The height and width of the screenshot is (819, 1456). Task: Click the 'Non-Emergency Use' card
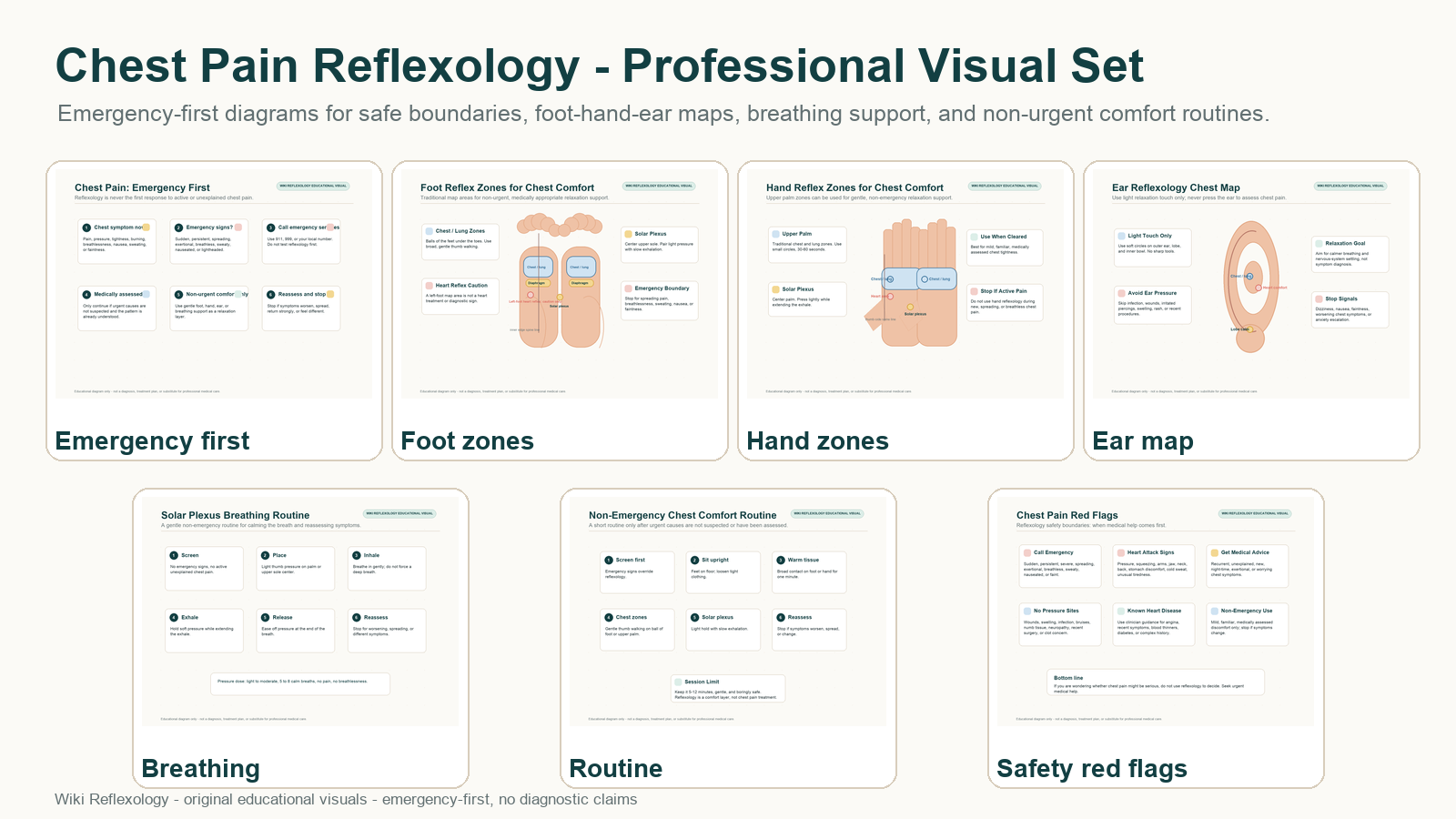pyautogui.click(x=1247, y=624)
